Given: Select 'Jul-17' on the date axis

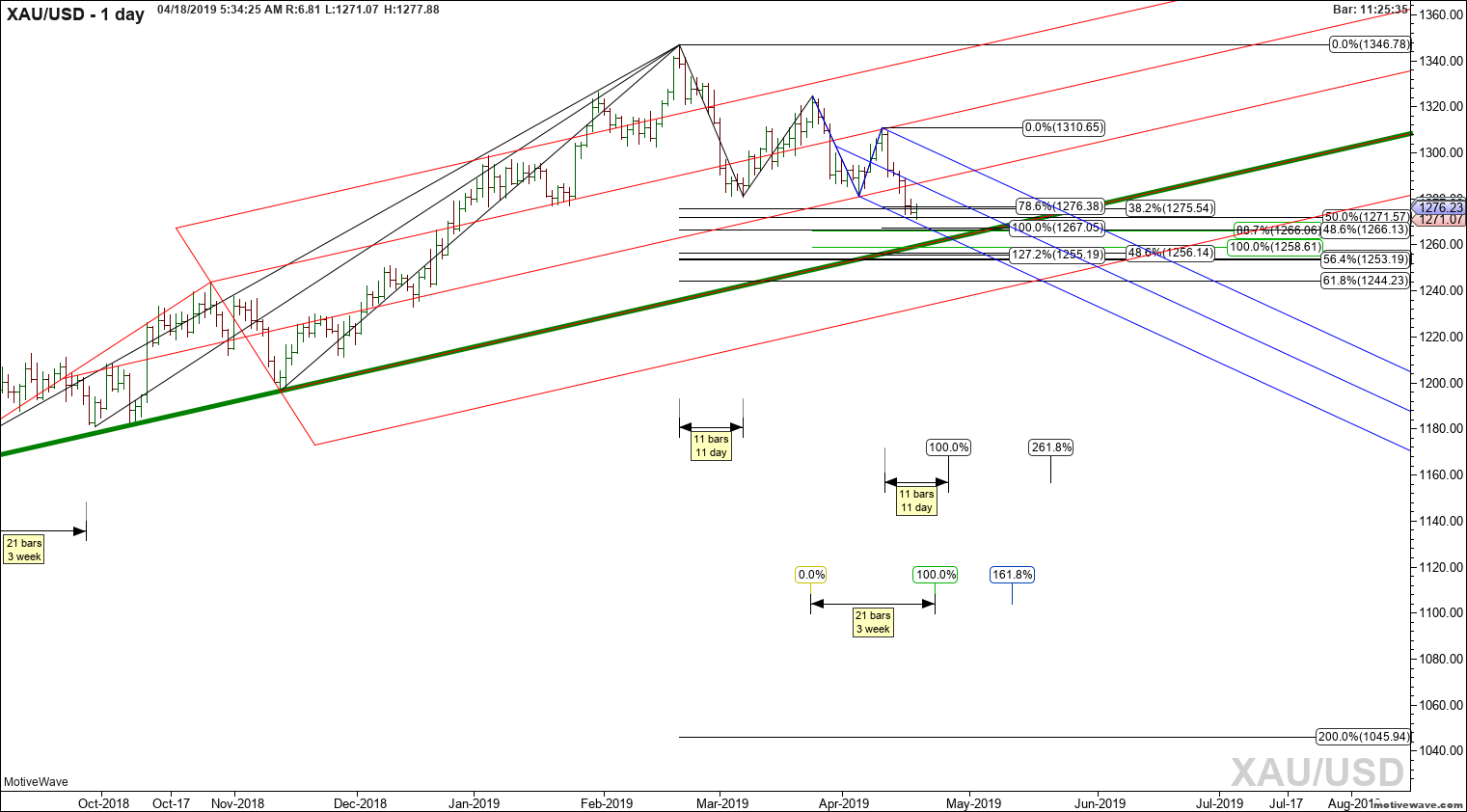Looking at the screenshot, I should pos(1286,803).
